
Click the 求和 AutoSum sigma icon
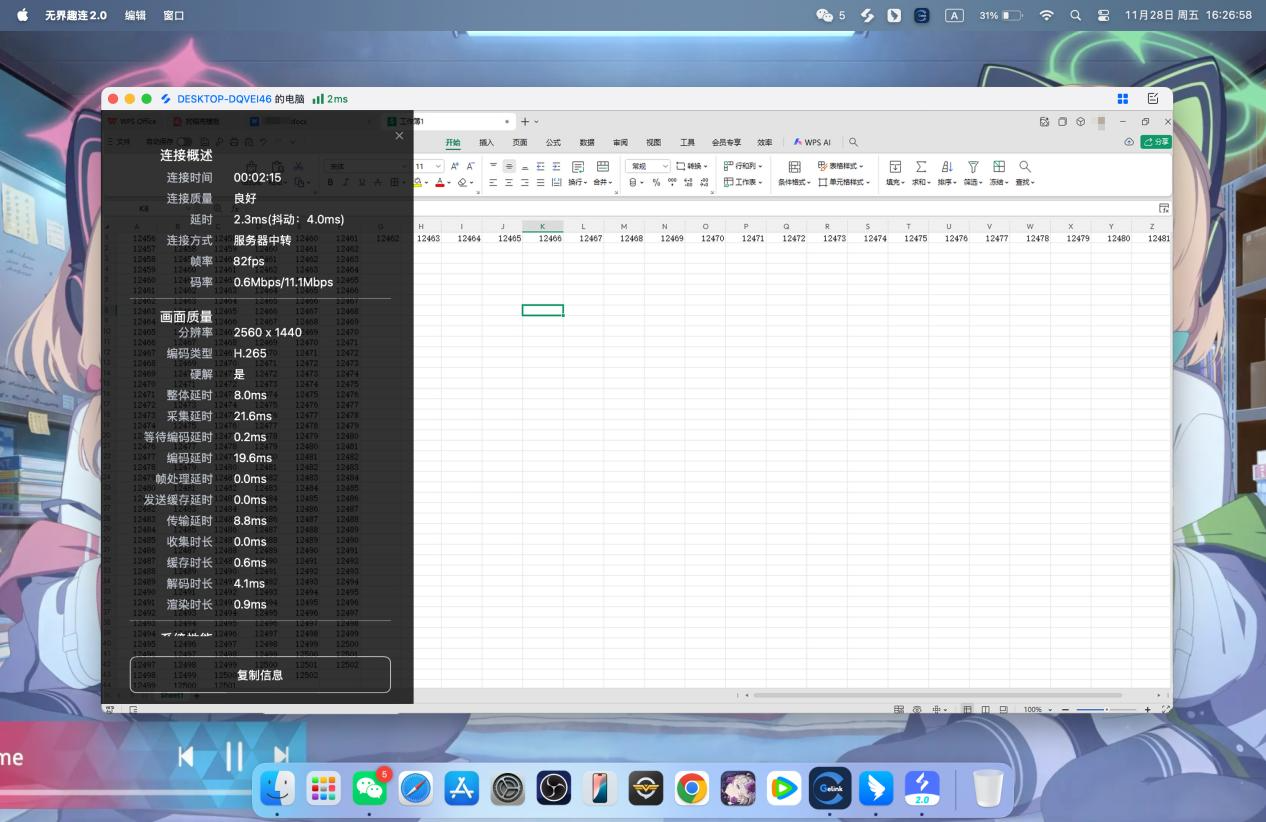pyautogui.click(x=921, y=167)
